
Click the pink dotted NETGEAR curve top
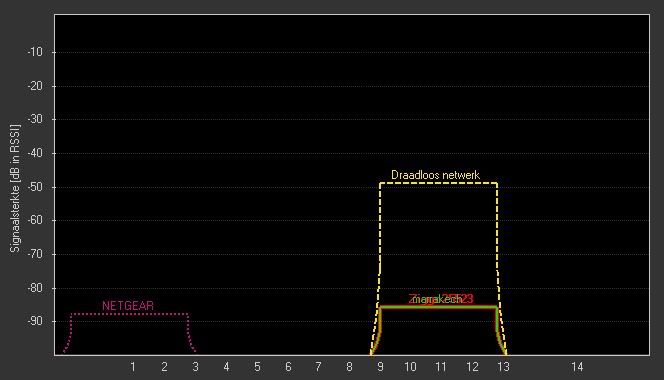tap(130, 314)
